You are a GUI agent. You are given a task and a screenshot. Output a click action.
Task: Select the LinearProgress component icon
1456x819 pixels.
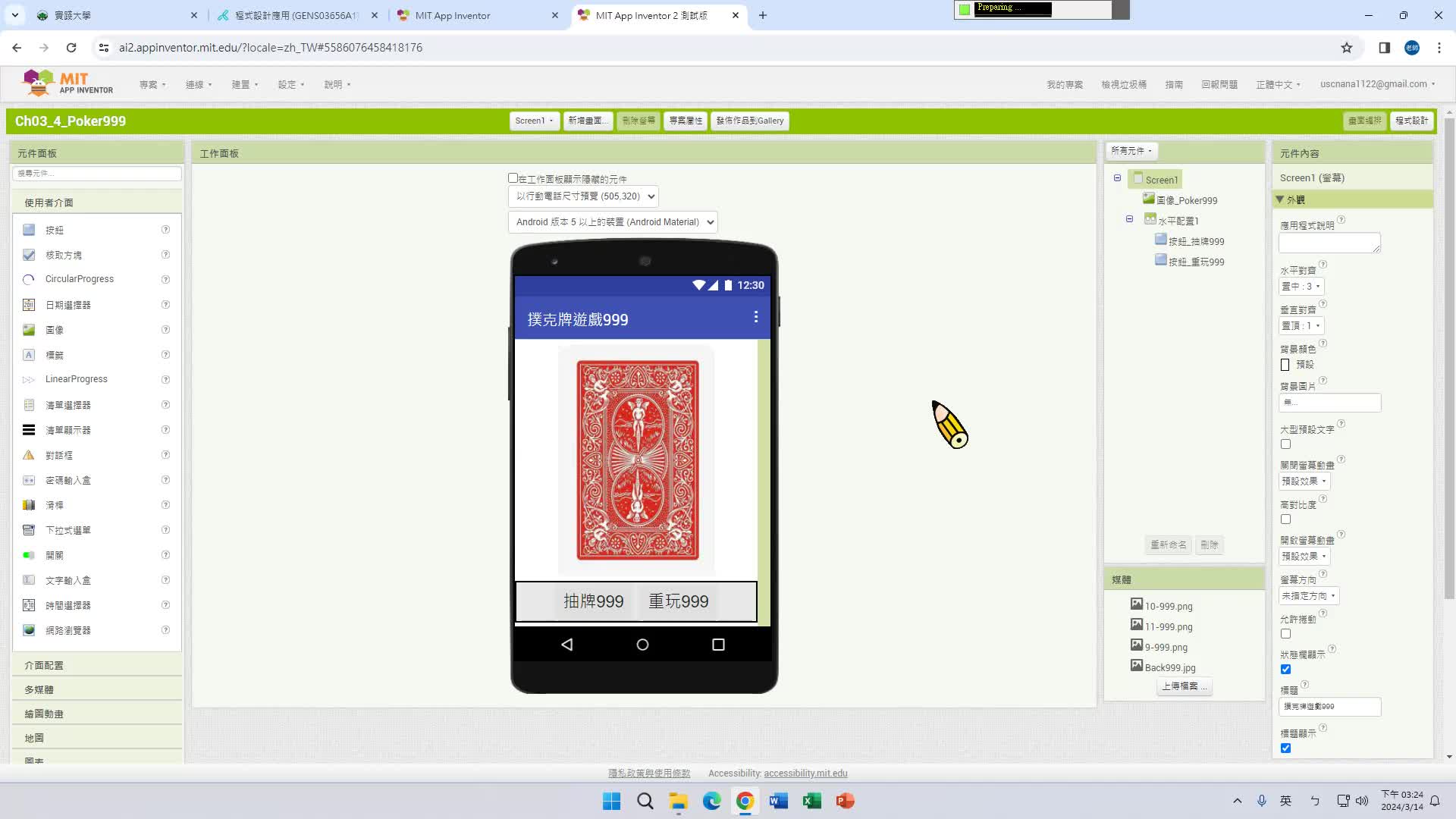29,379
